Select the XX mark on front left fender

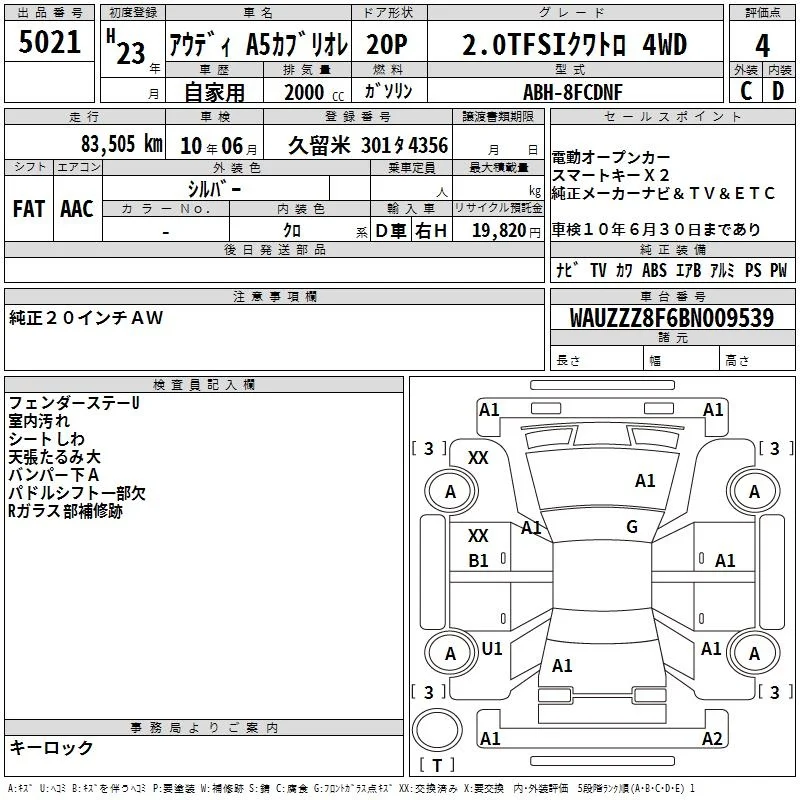coord(478,458)
